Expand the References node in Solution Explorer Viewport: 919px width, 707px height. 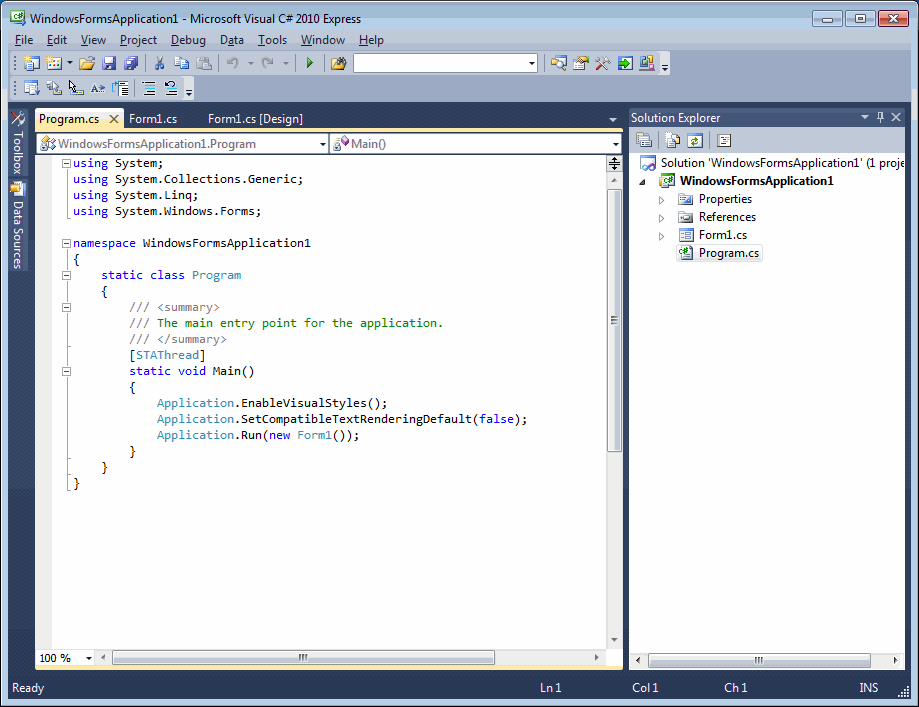659,216
